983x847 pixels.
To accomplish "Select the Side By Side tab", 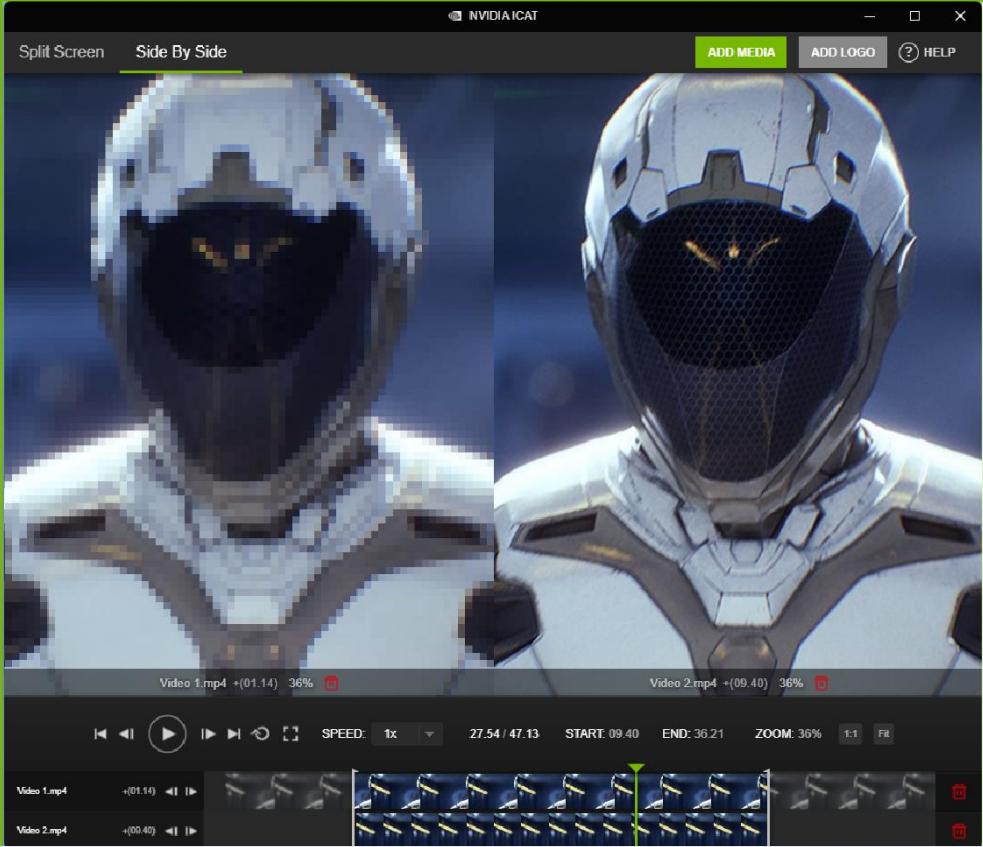I will (x=181, y=52).
